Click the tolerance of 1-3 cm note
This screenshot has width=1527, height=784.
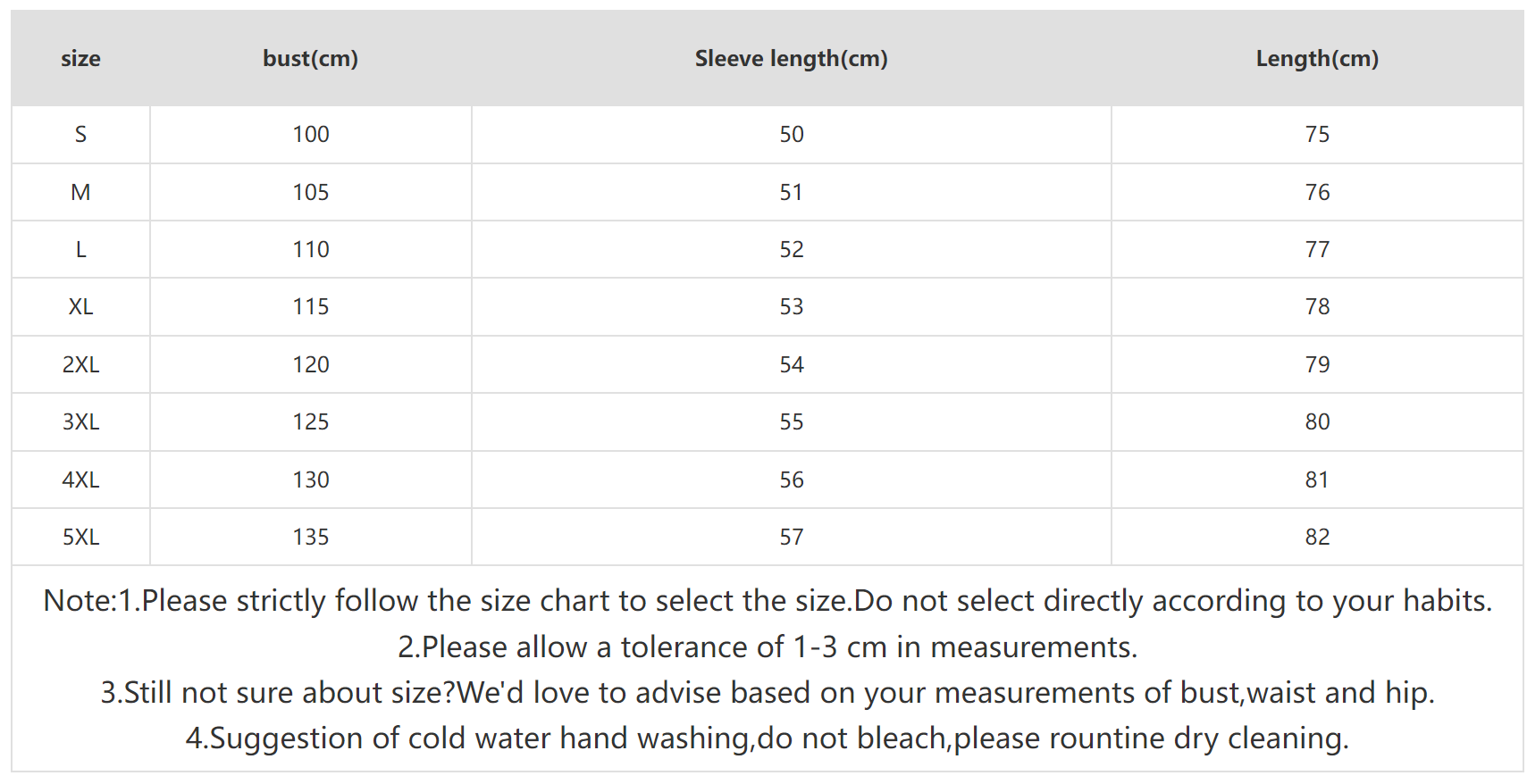pos(768,646)
